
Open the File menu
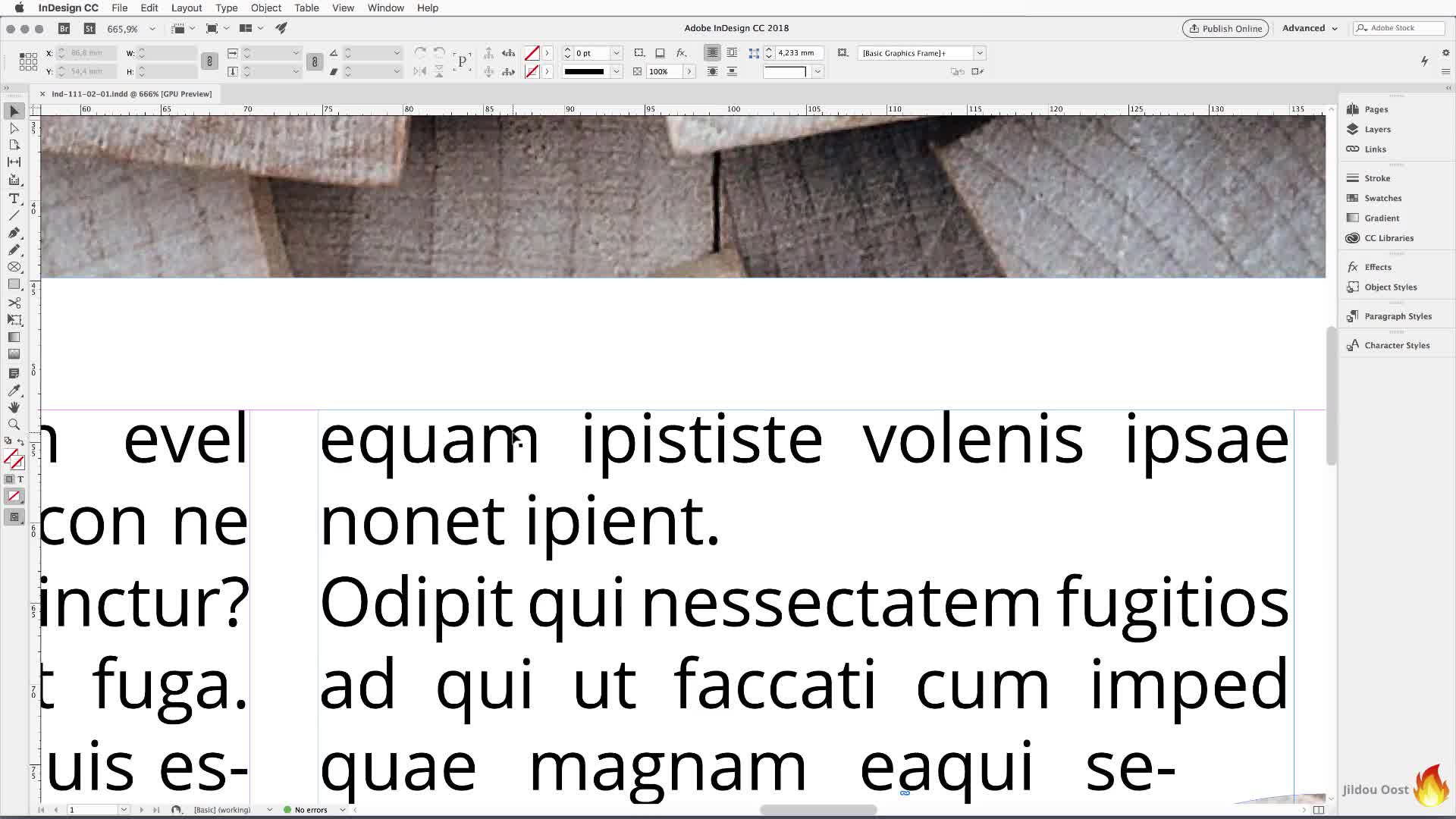pos(120,8)
